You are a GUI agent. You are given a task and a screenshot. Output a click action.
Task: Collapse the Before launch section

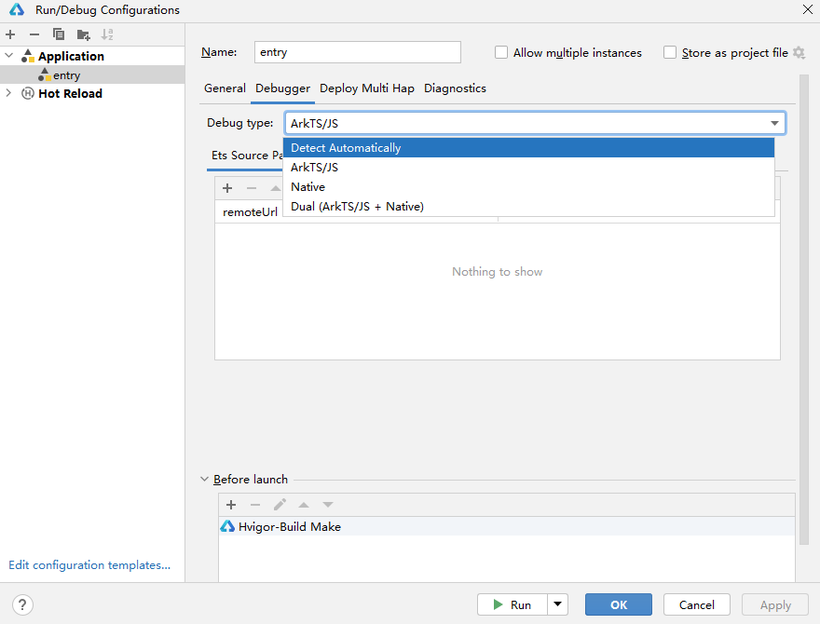[x=204, y=479]
